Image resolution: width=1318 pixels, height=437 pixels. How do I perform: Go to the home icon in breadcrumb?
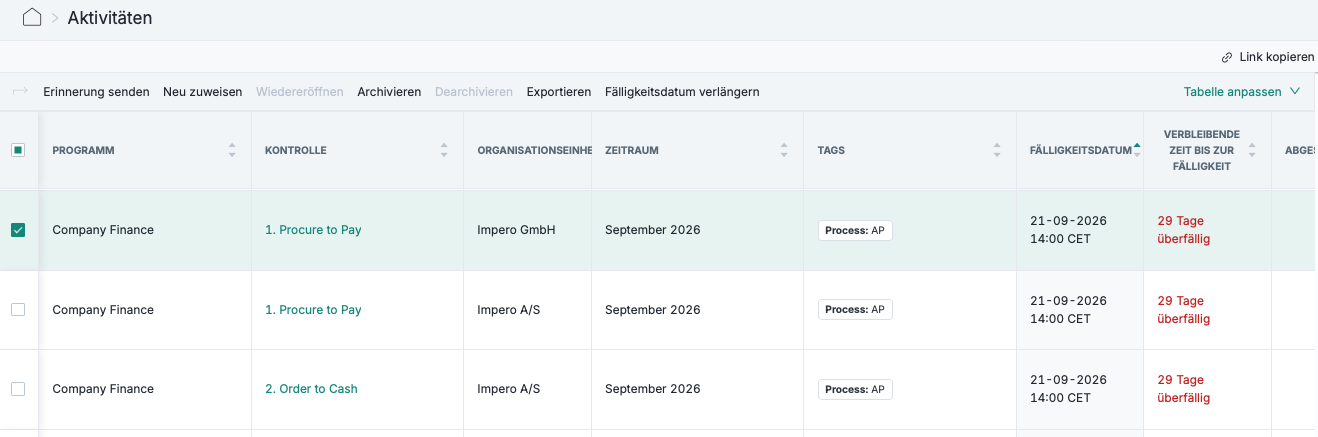(32, 17)
